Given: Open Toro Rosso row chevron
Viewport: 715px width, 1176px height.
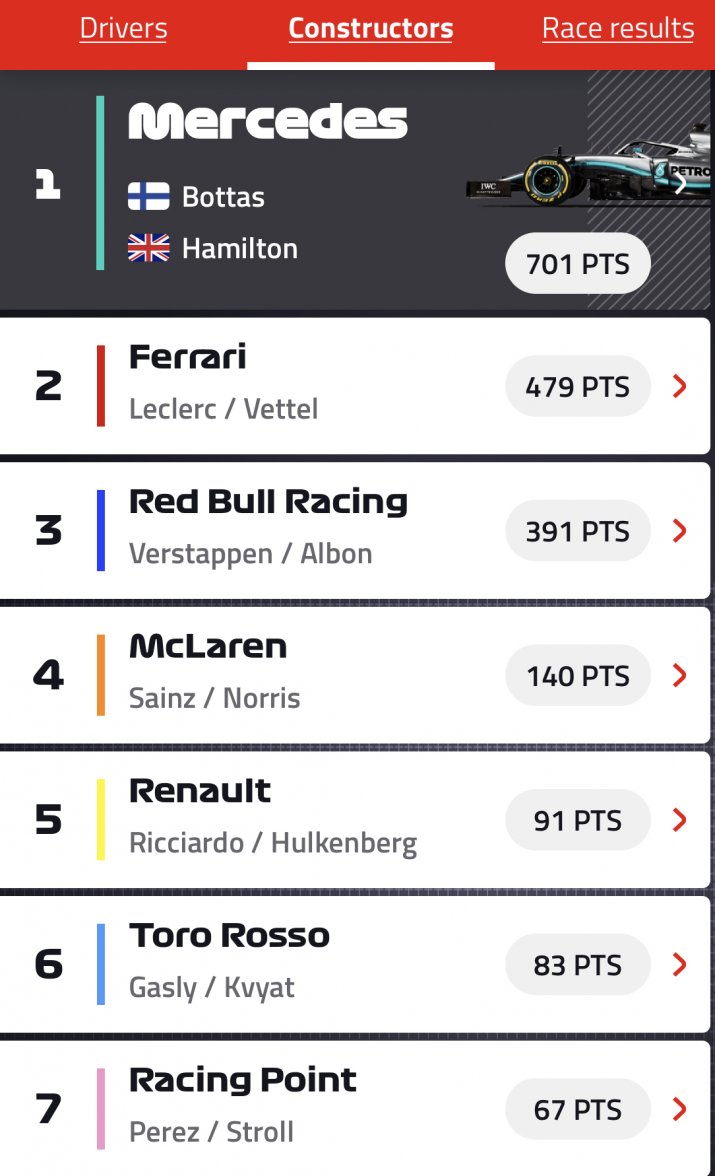Looking at the screenshot, I should coord(680,965).
